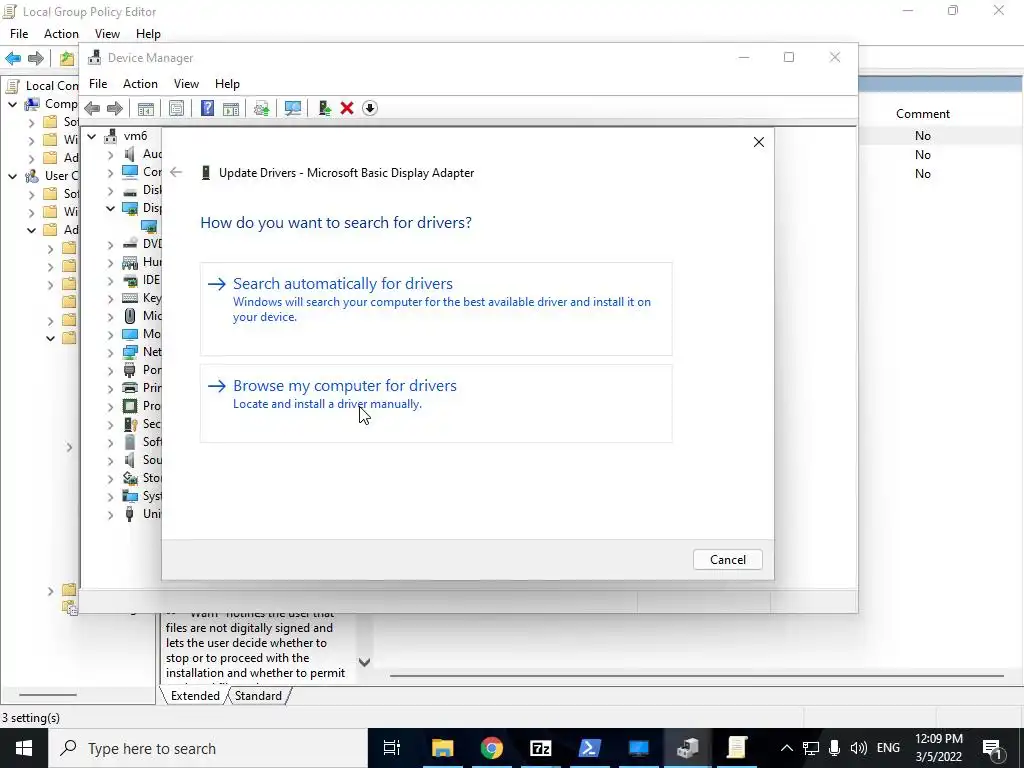Collapse the vm6 root node
1024x768 pixels.
coord(92,136)
